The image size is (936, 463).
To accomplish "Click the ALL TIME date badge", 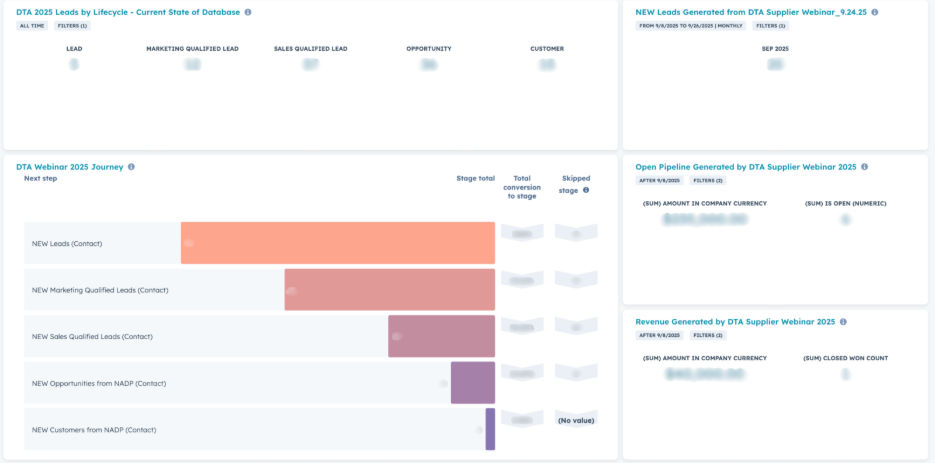I will tap(31, 25).
